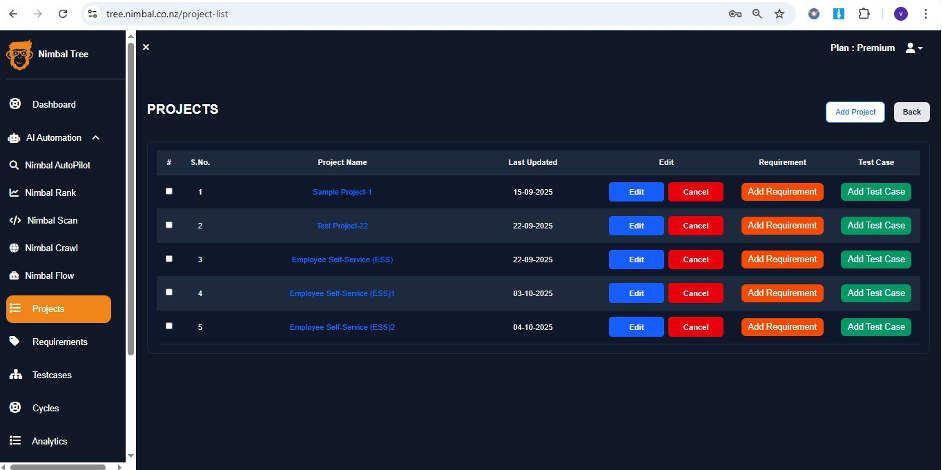Click the browser forward arrow
This screenshot has height=470, width=942.
38,14
